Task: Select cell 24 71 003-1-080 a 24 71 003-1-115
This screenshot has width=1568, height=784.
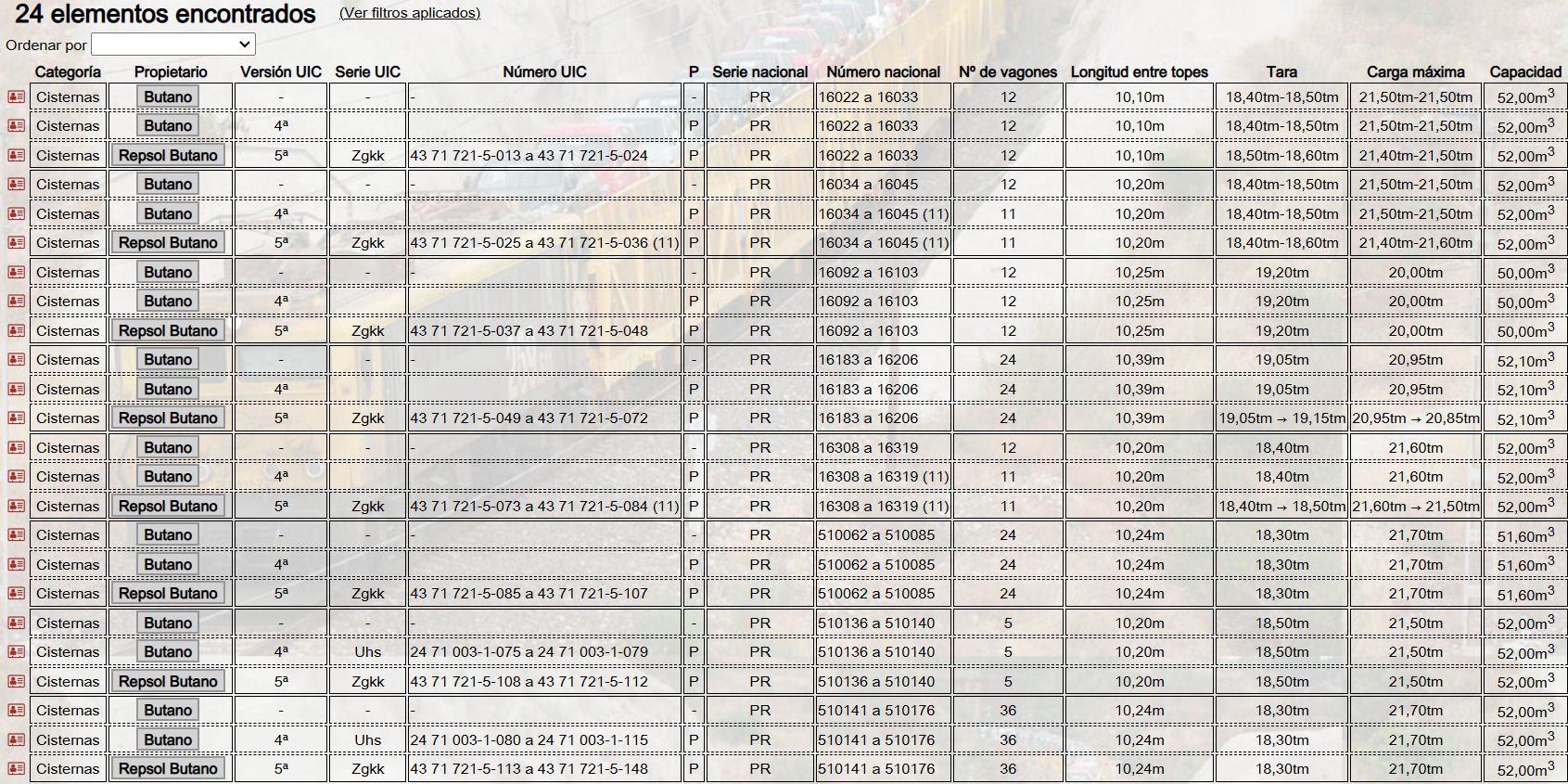Action: coord(544,739)
